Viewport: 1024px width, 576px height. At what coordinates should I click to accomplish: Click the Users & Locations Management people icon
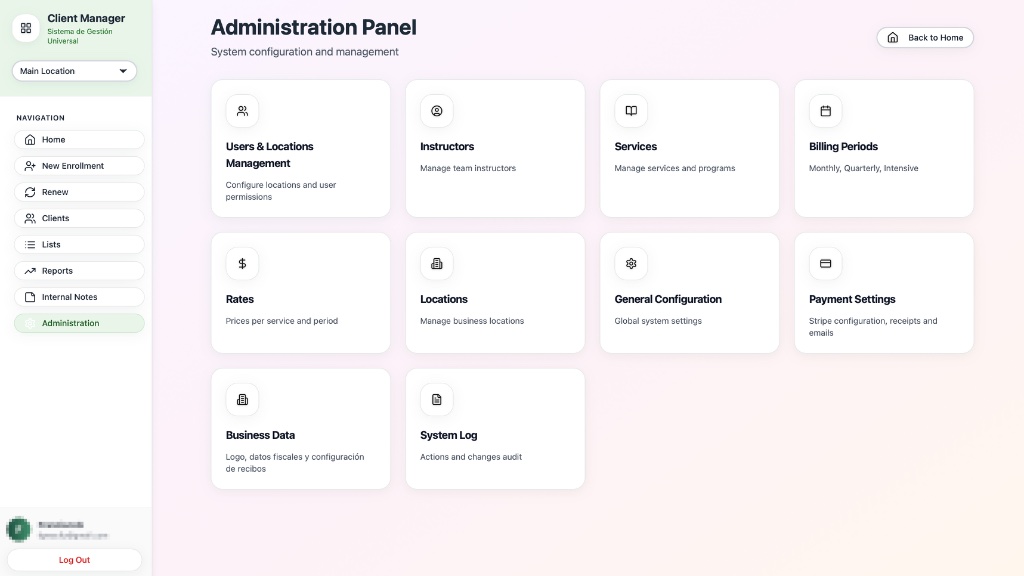tap(242, 111)
